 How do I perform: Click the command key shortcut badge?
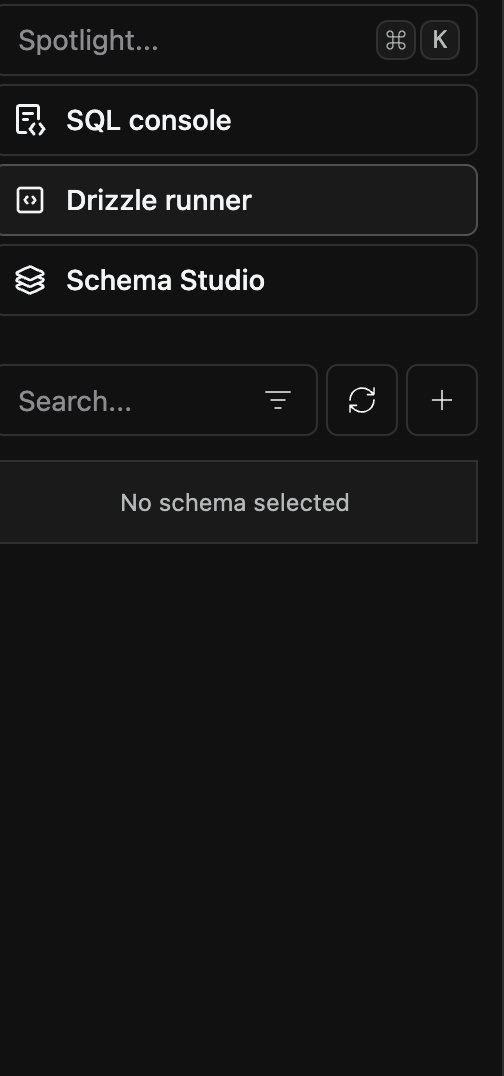pyautogui.click(x=396, y=40)
